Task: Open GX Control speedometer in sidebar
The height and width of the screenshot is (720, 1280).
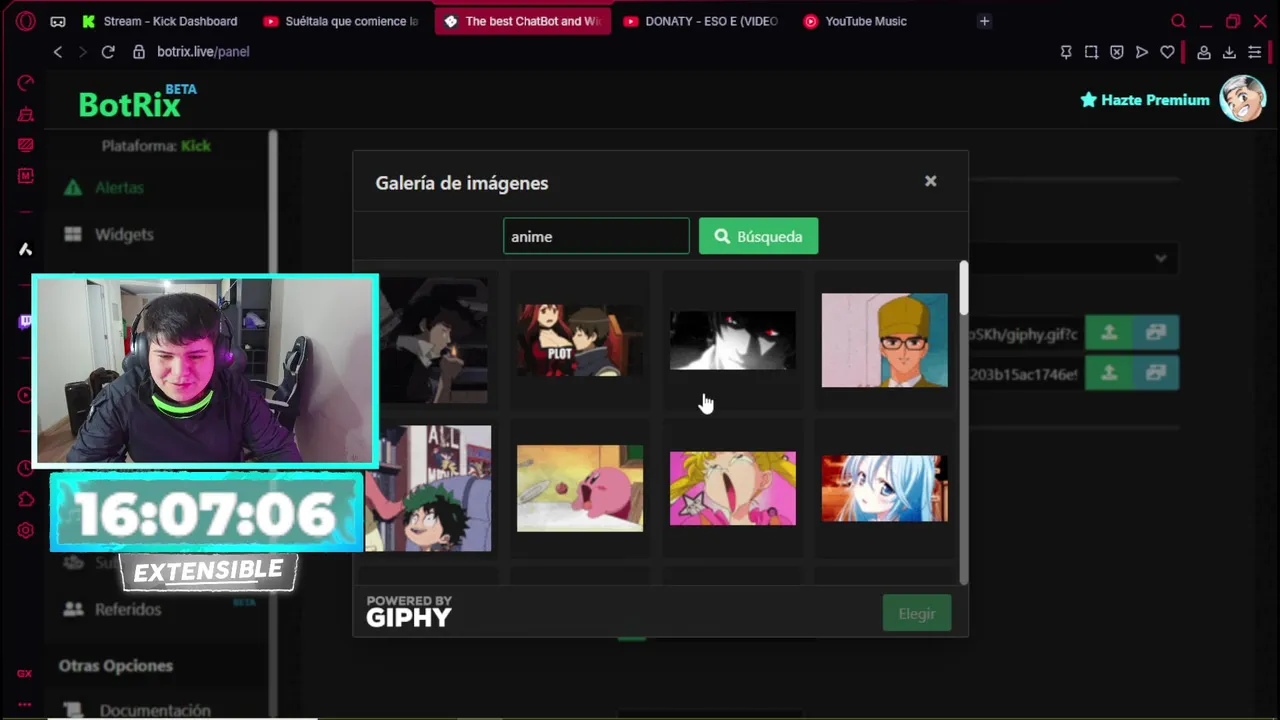Action: [x=26, y=83]
